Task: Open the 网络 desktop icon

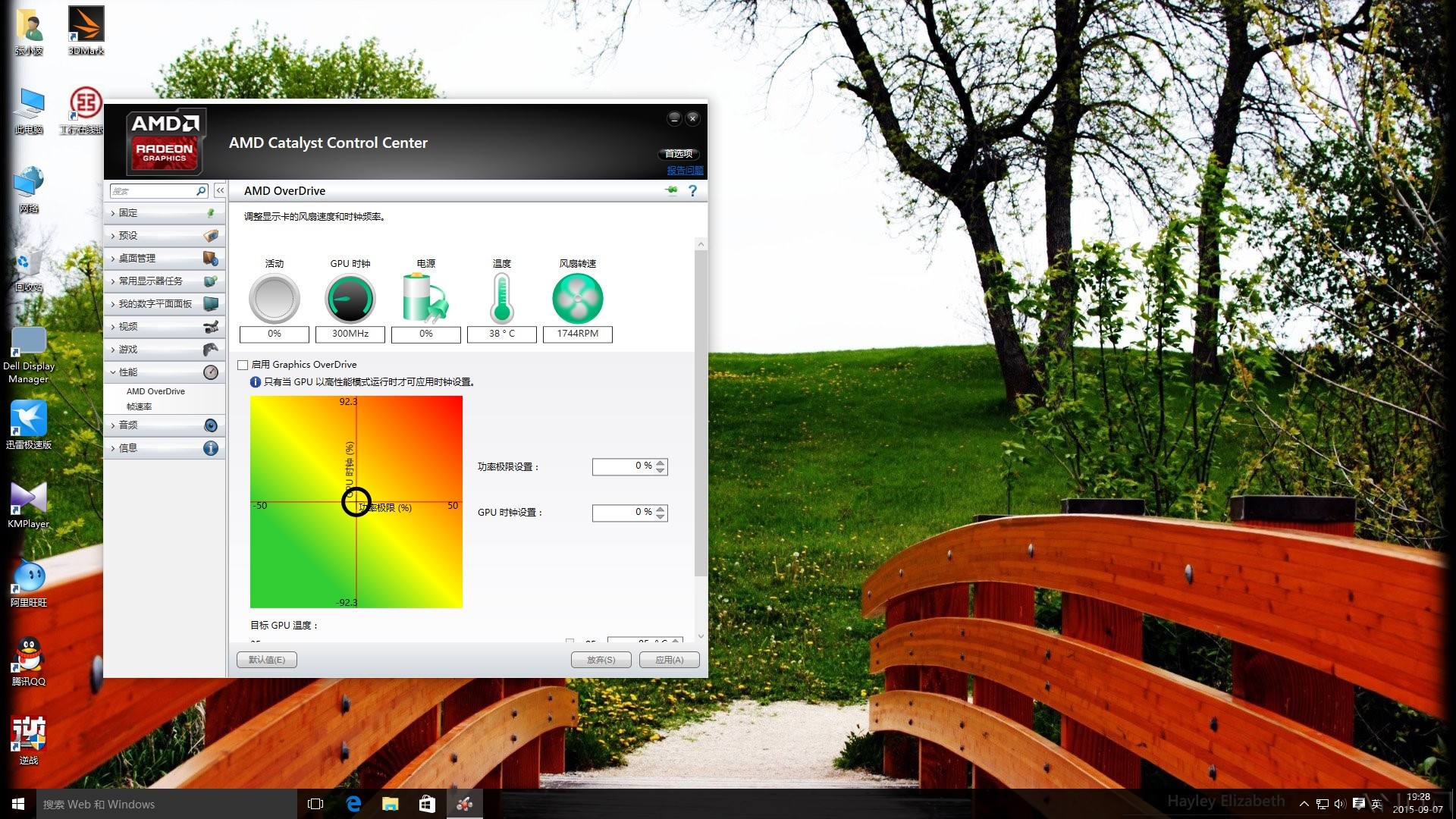Action: (x=29, y=190)
